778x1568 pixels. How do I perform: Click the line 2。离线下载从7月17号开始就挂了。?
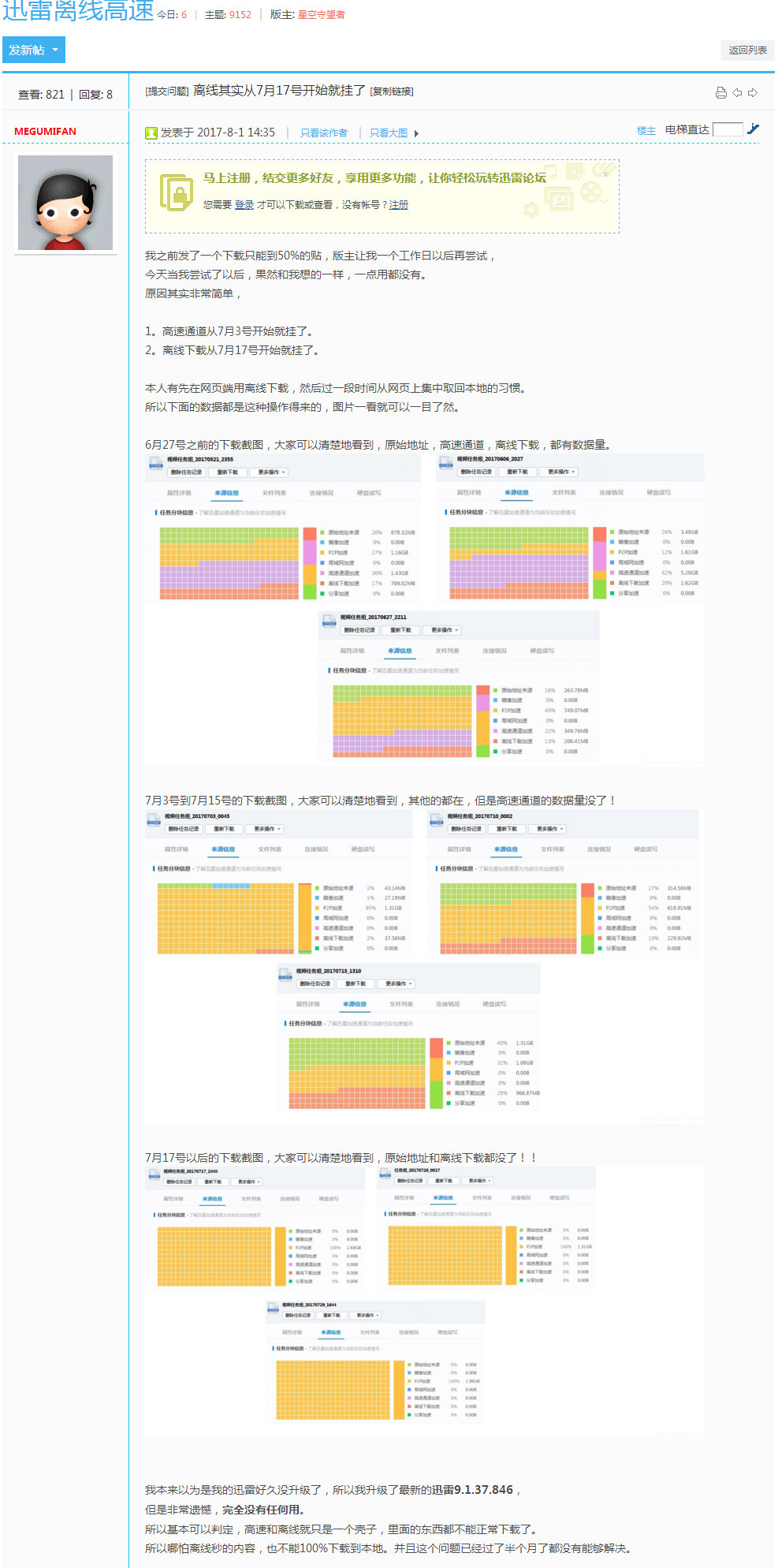(233, 350)
